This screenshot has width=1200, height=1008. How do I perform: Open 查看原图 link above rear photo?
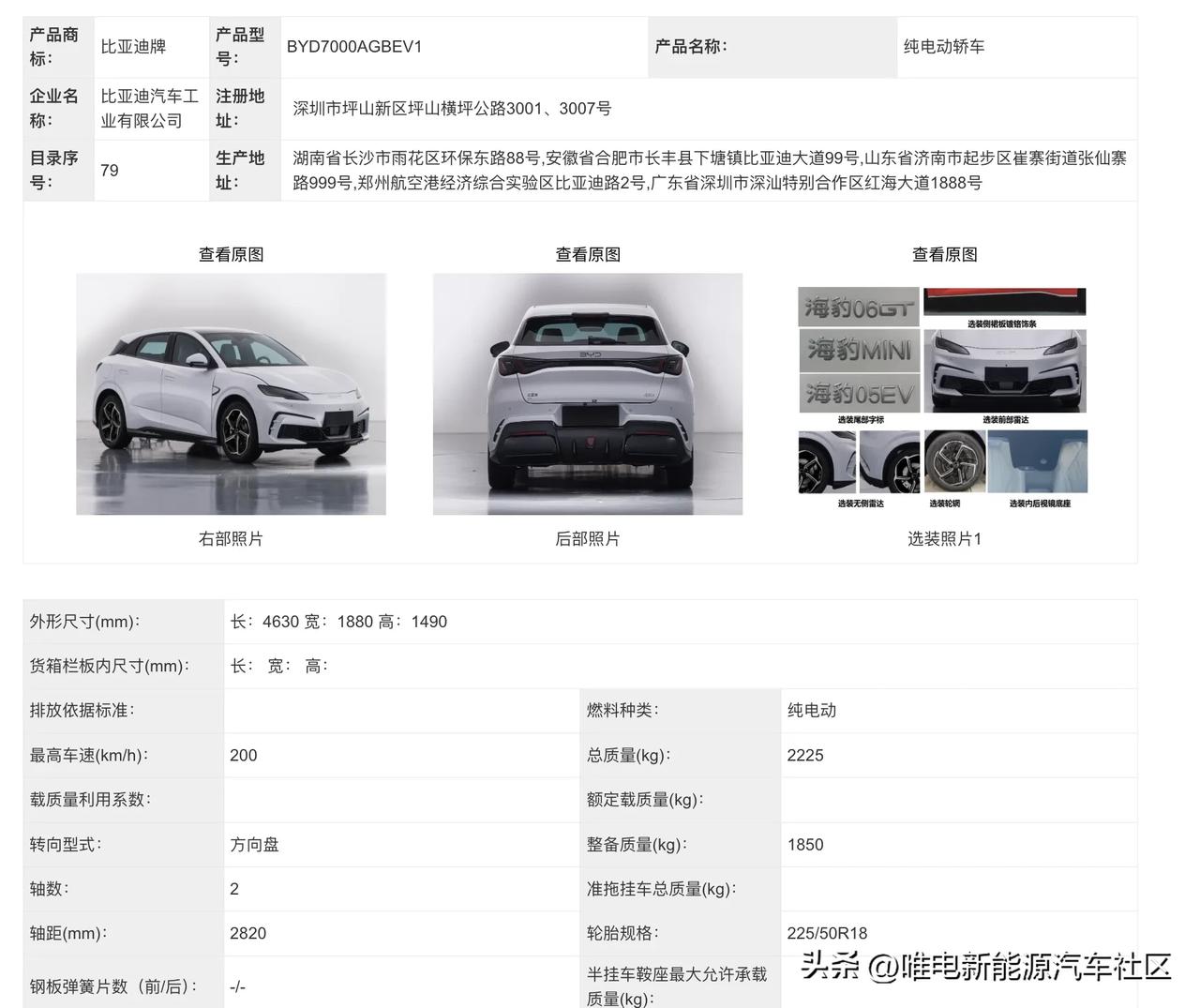[588, 254]
